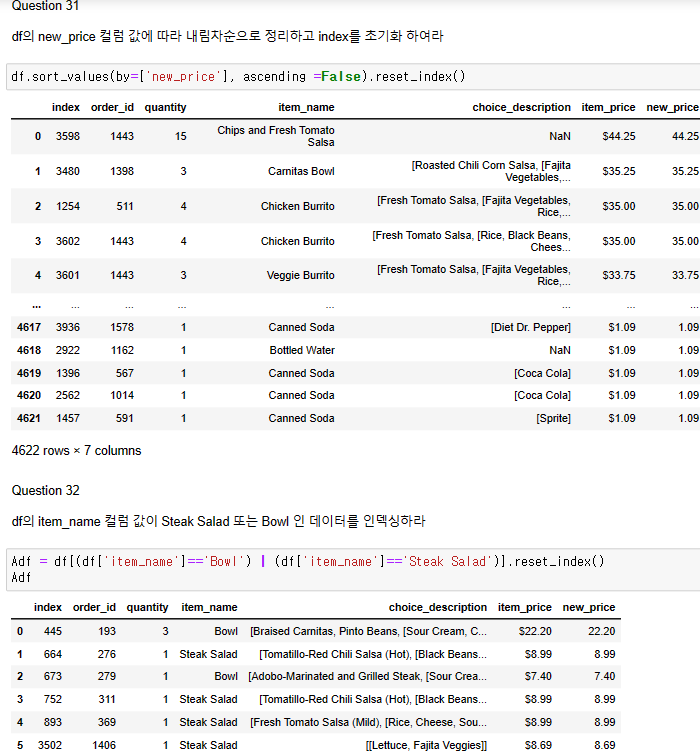The width and height of the screenshot is (700, 755).
Task: Click index value 3502 in second table
Action: pyautogui.click(x=50, y=745)
